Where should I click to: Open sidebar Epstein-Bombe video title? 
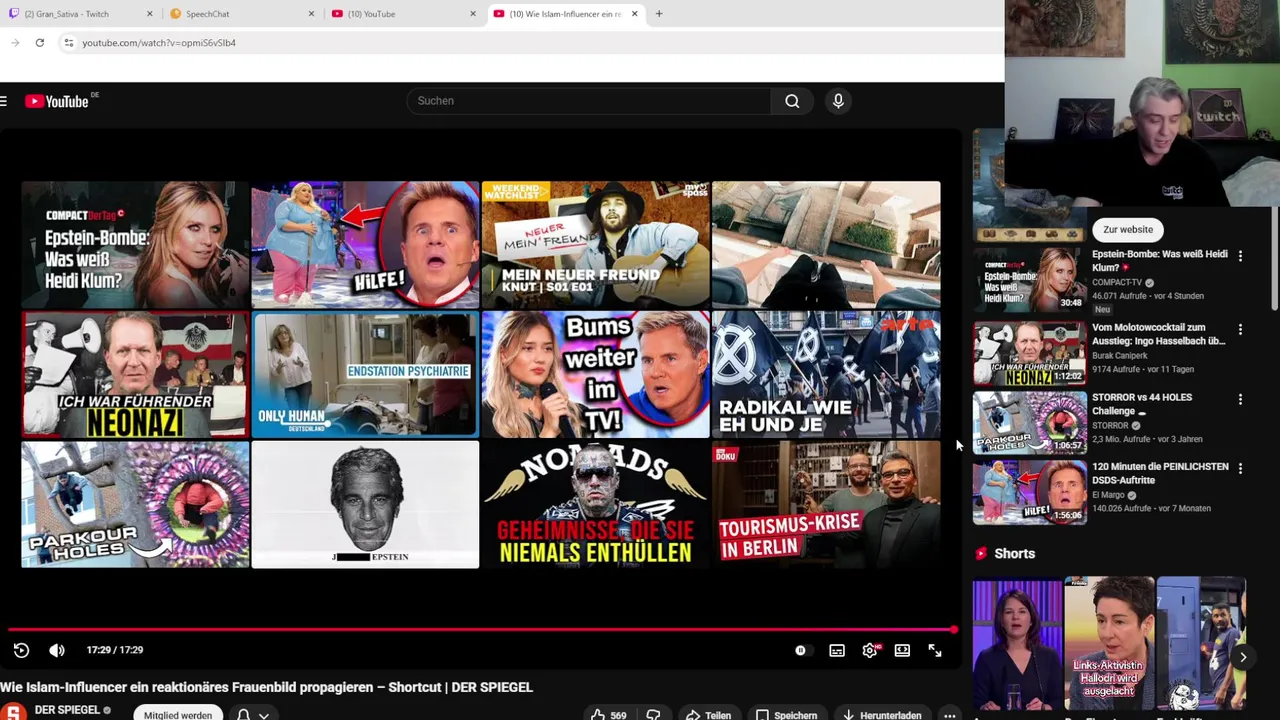click(x=1159, y=261)
